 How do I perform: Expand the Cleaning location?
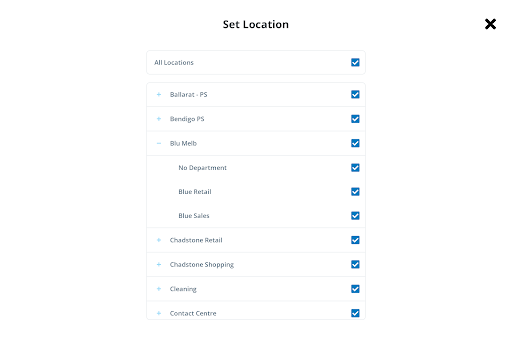[159, 289]
